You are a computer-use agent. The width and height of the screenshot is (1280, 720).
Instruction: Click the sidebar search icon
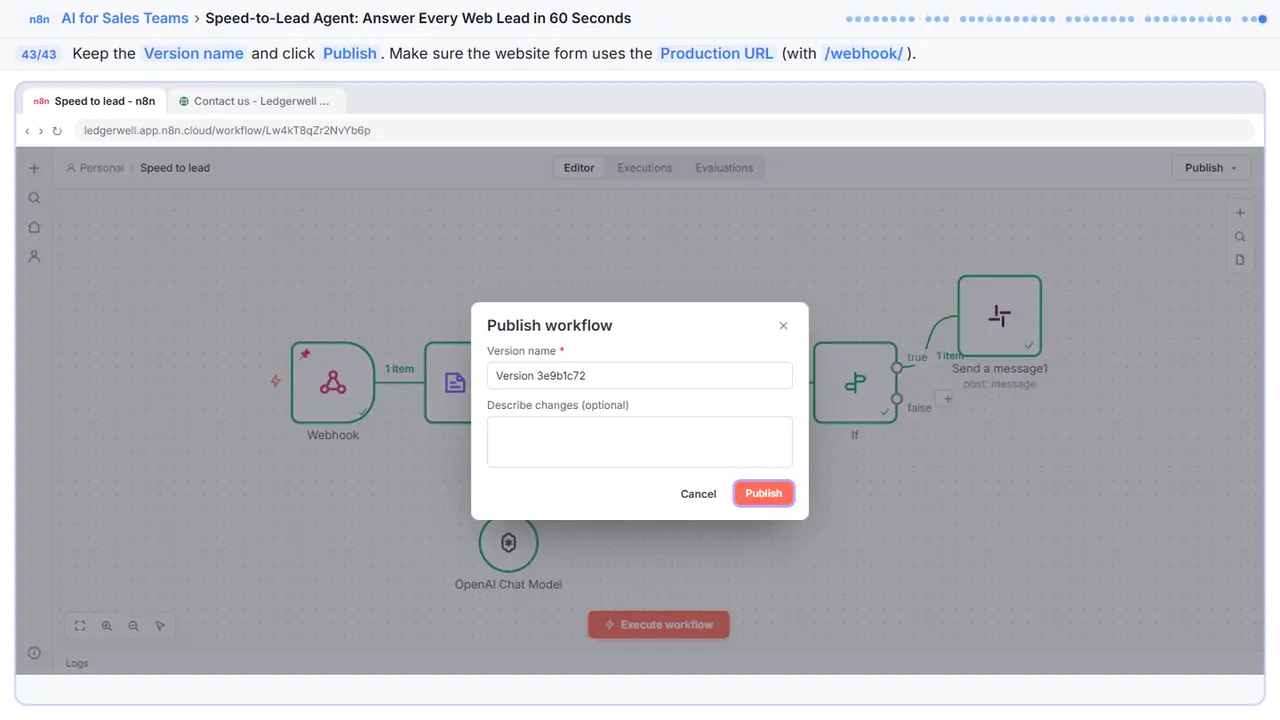34,198
